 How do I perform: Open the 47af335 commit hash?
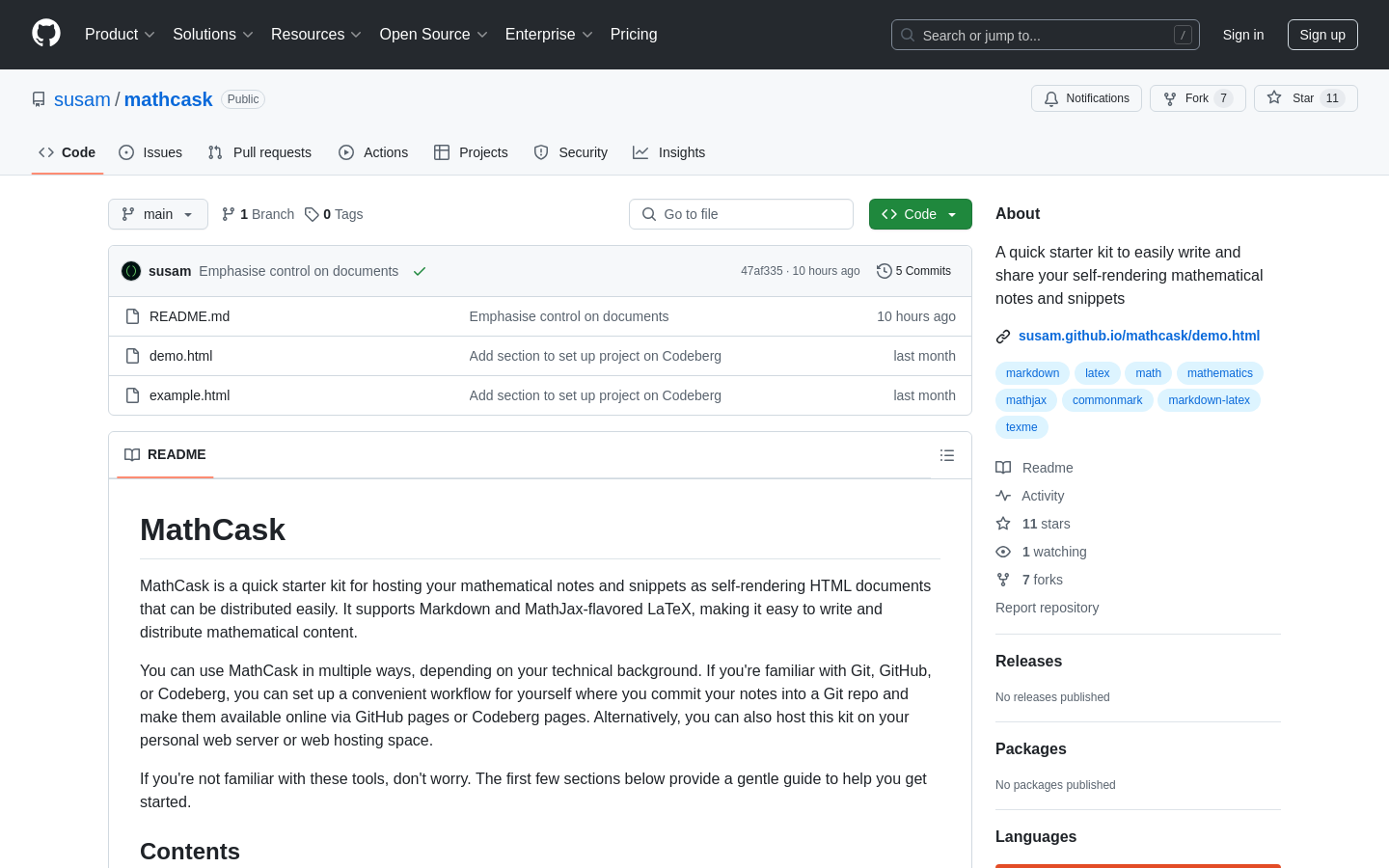[762, 271]
